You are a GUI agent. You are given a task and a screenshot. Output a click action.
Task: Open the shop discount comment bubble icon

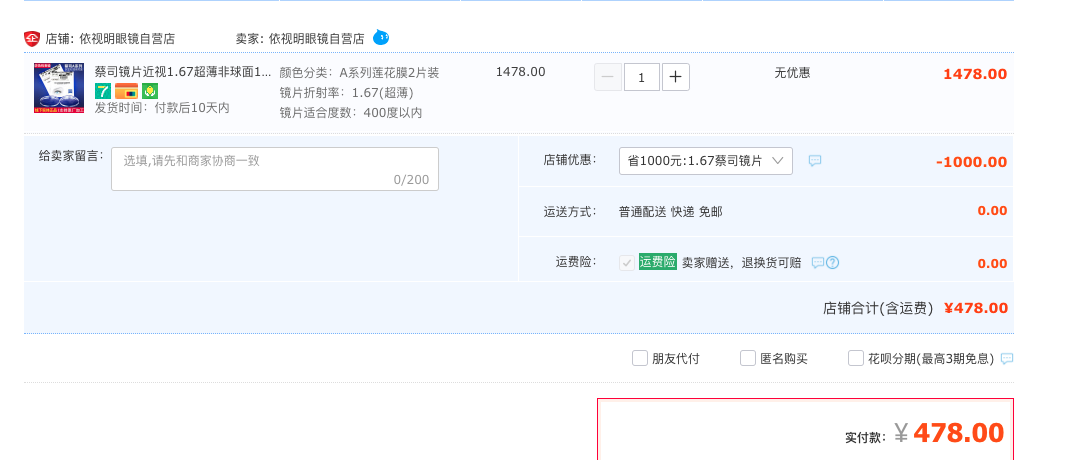click(815, 160)
